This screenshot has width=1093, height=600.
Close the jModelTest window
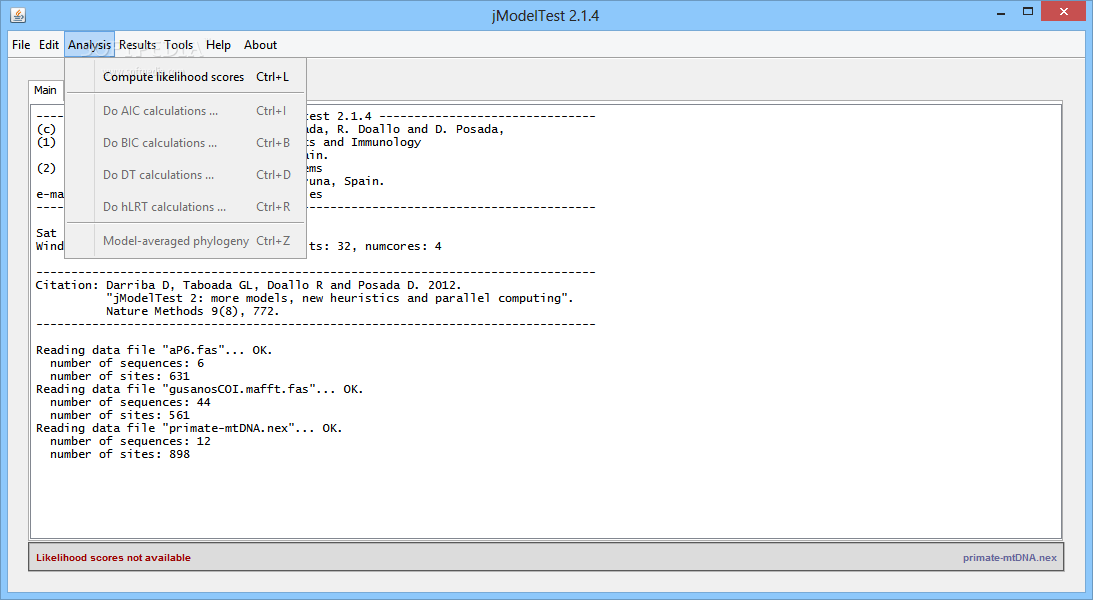1064,11
